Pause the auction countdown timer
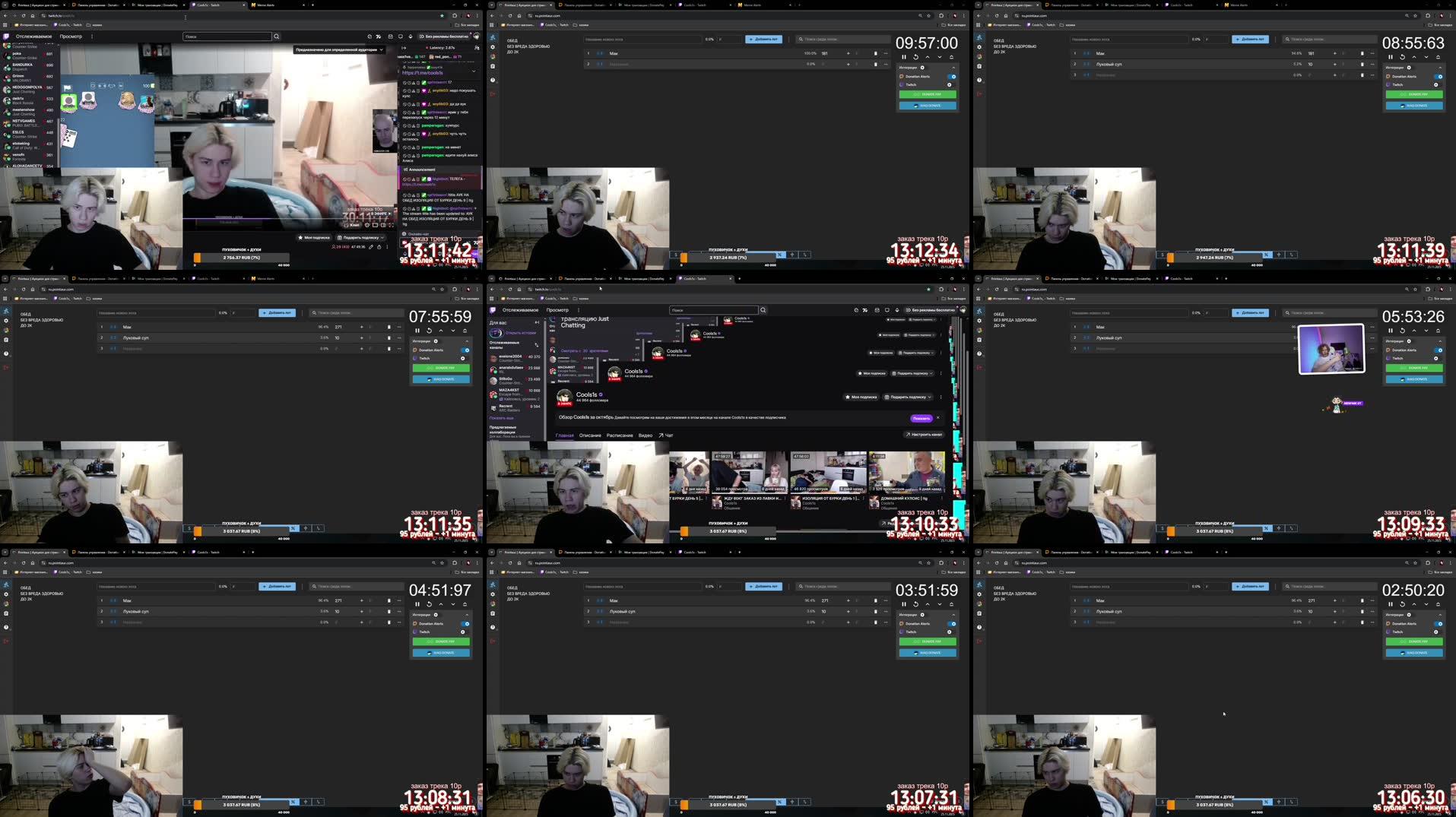The height and width of the screenshot is (817, 1456). click(904, 56)
